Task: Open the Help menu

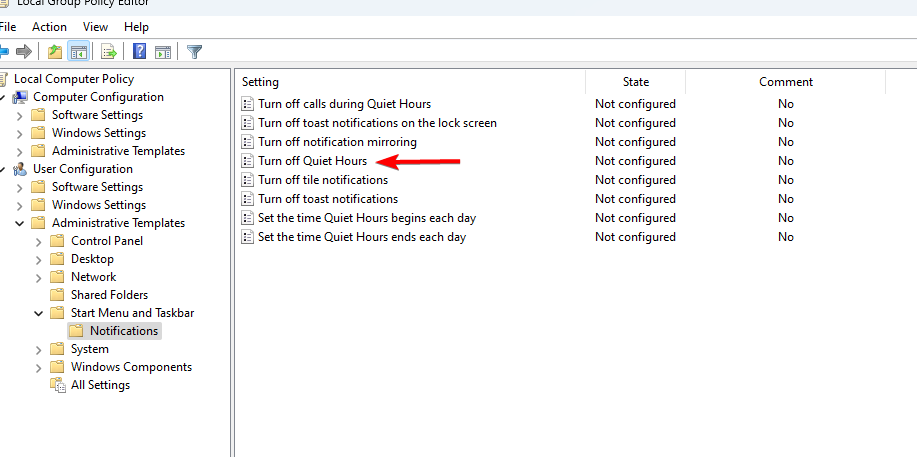Action: (x=137, y=27)
